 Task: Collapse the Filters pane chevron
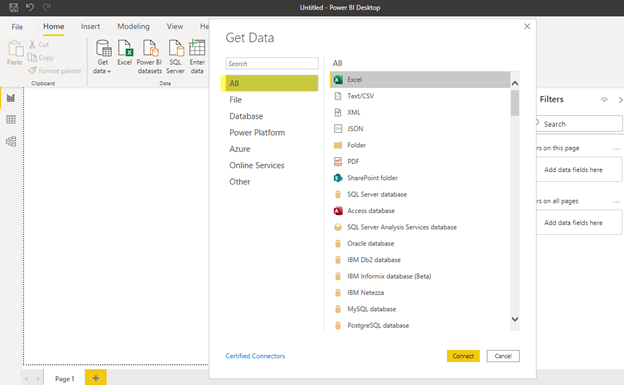620,100
